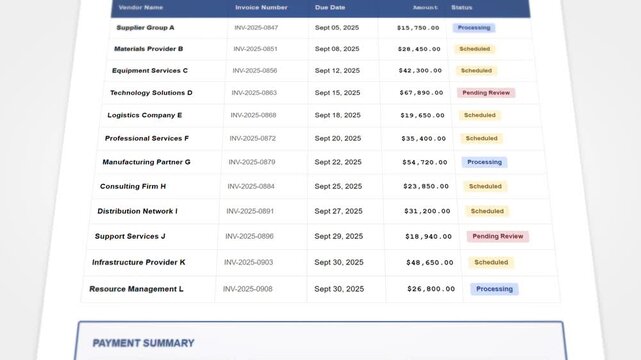Viewport: 641px width, 360px height.
Task: Click invoice number INV-2025-0872
Action: [252, 139]
